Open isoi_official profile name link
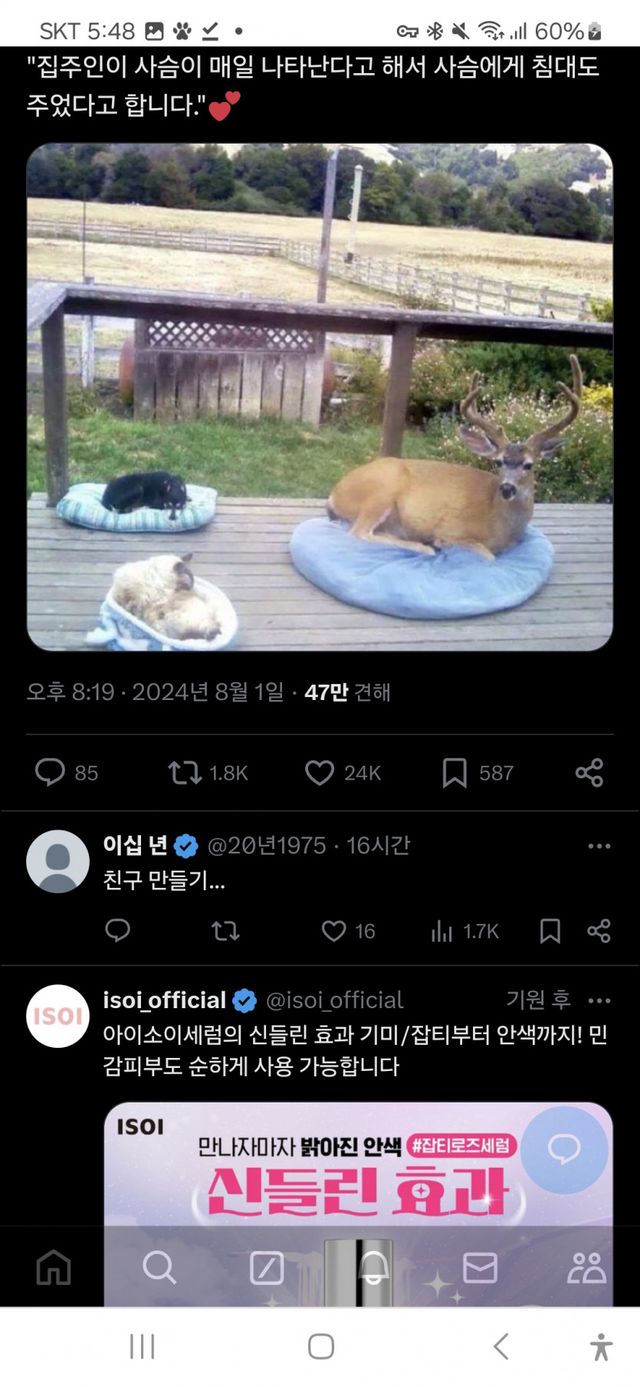 (x=165, y=1000)
